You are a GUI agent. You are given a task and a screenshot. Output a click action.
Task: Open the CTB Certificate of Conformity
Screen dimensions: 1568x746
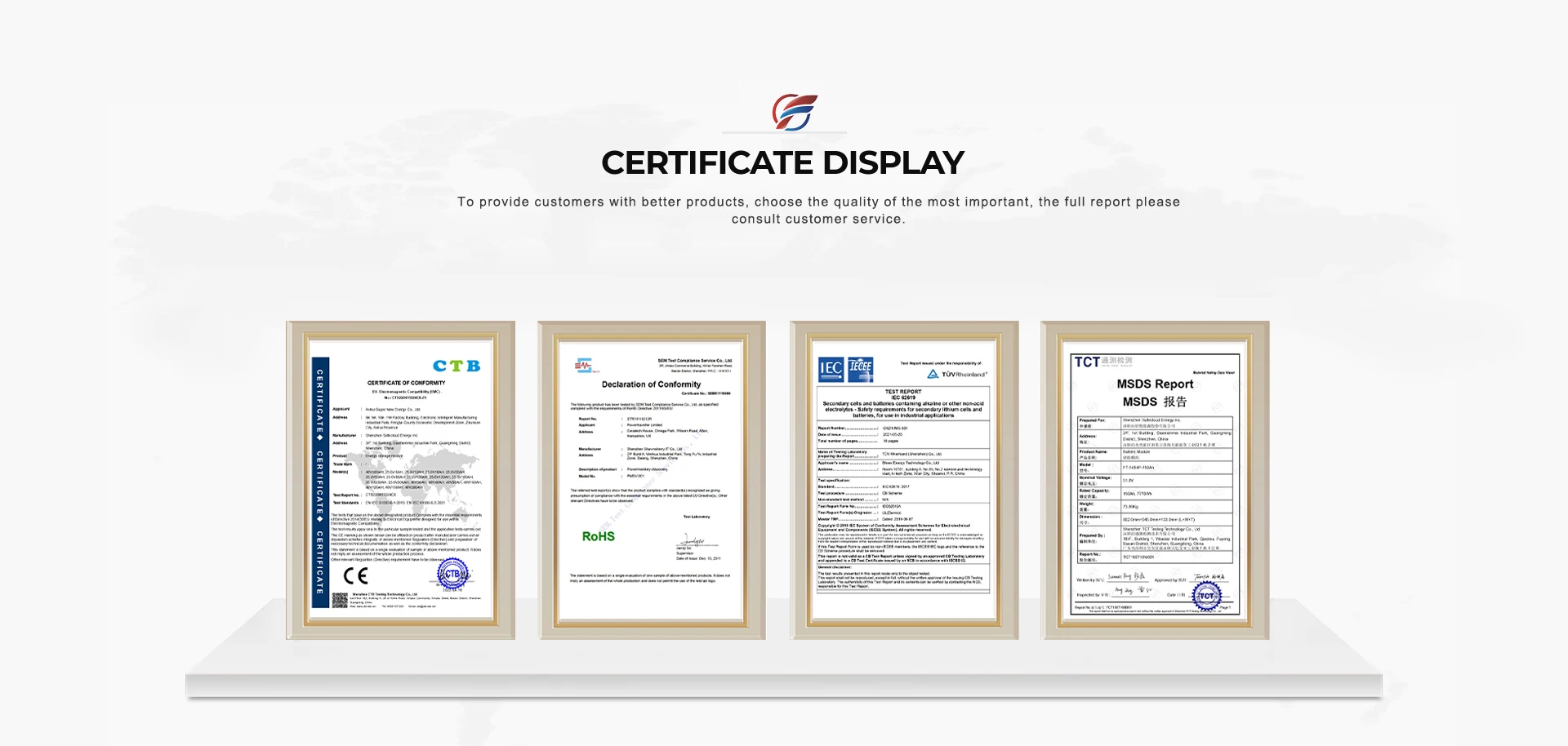click(x=404, y=482)
